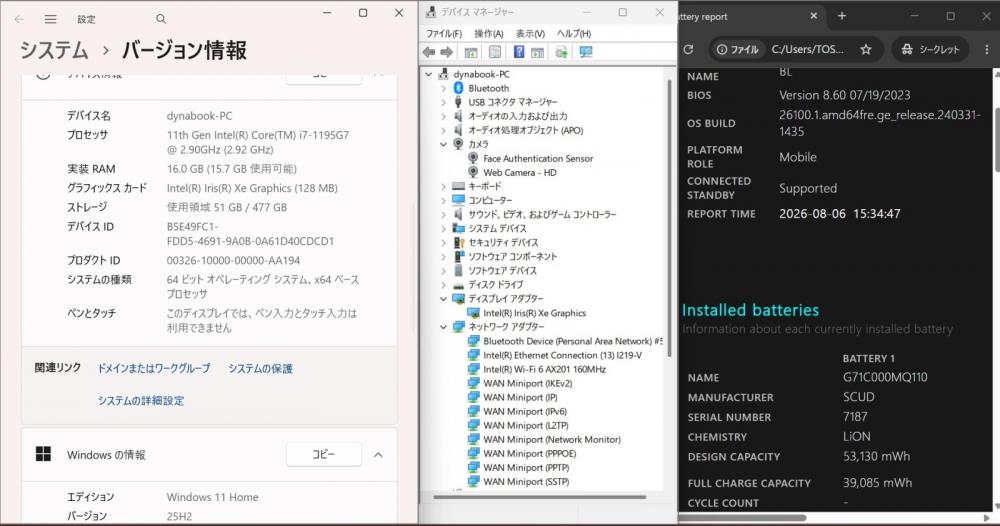The image size is (1000, 526).
Task: Open システムの保護 link
Action: point(260,369)
